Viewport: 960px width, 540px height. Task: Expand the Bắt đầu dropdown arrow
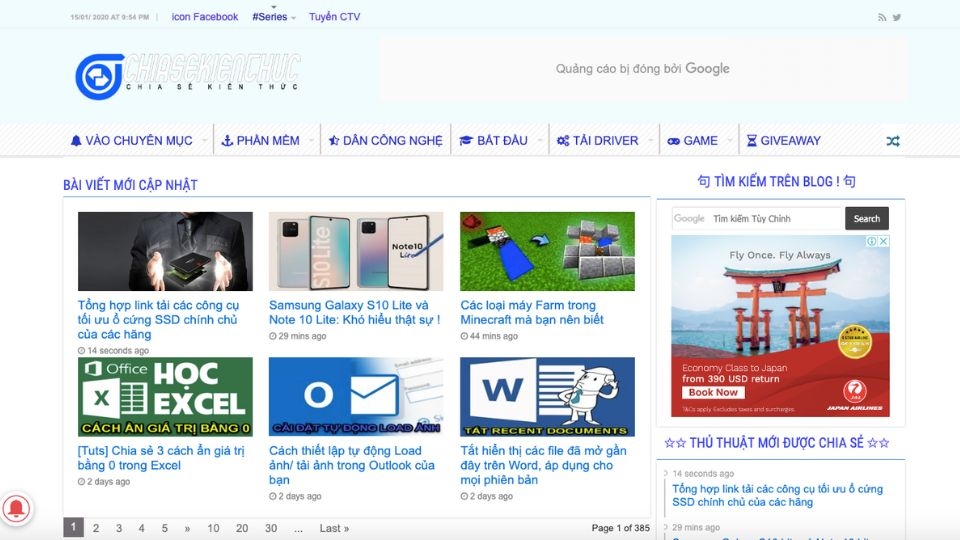click(539, 140)
